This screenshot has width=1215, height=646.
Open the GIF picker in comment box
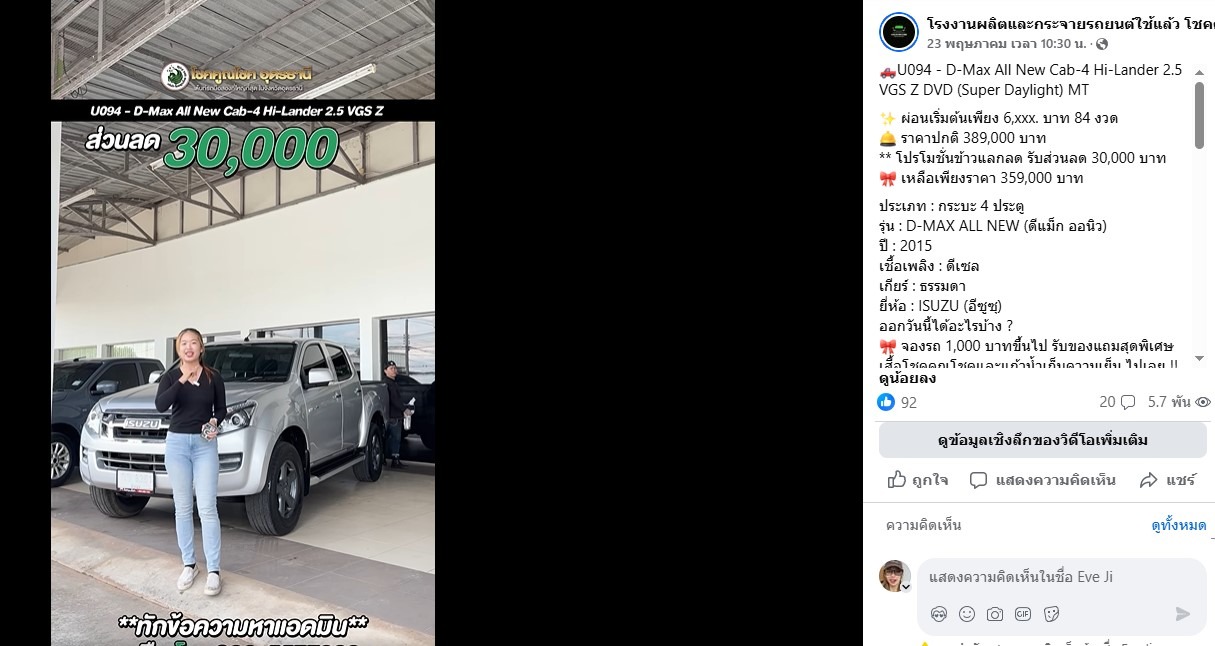click(1023, 614)
